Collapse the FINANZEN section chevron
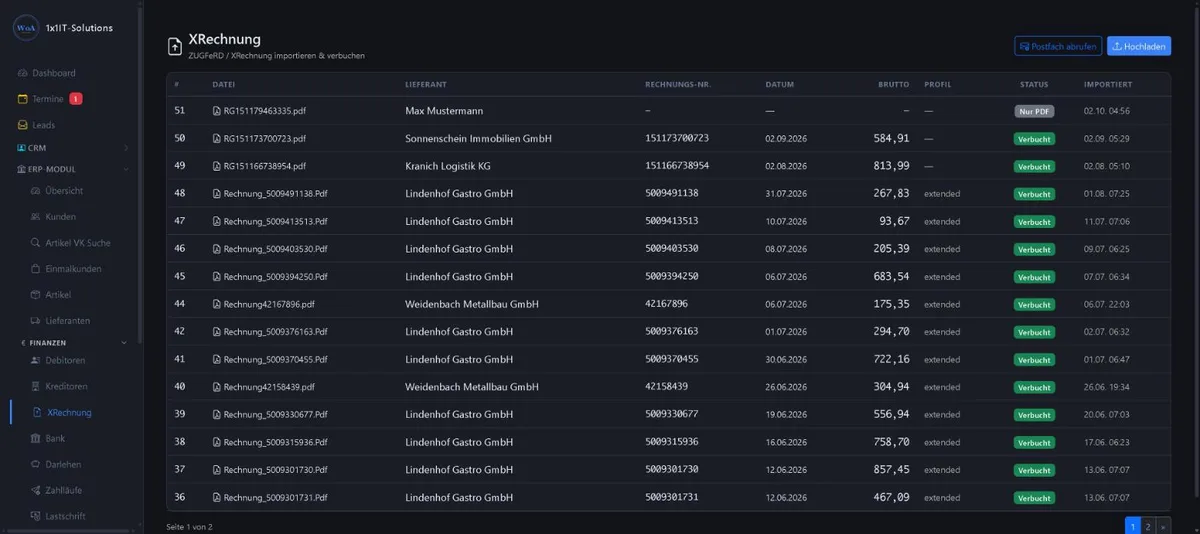The width and height of the screenshot is (1200, 534). (124, 342)
